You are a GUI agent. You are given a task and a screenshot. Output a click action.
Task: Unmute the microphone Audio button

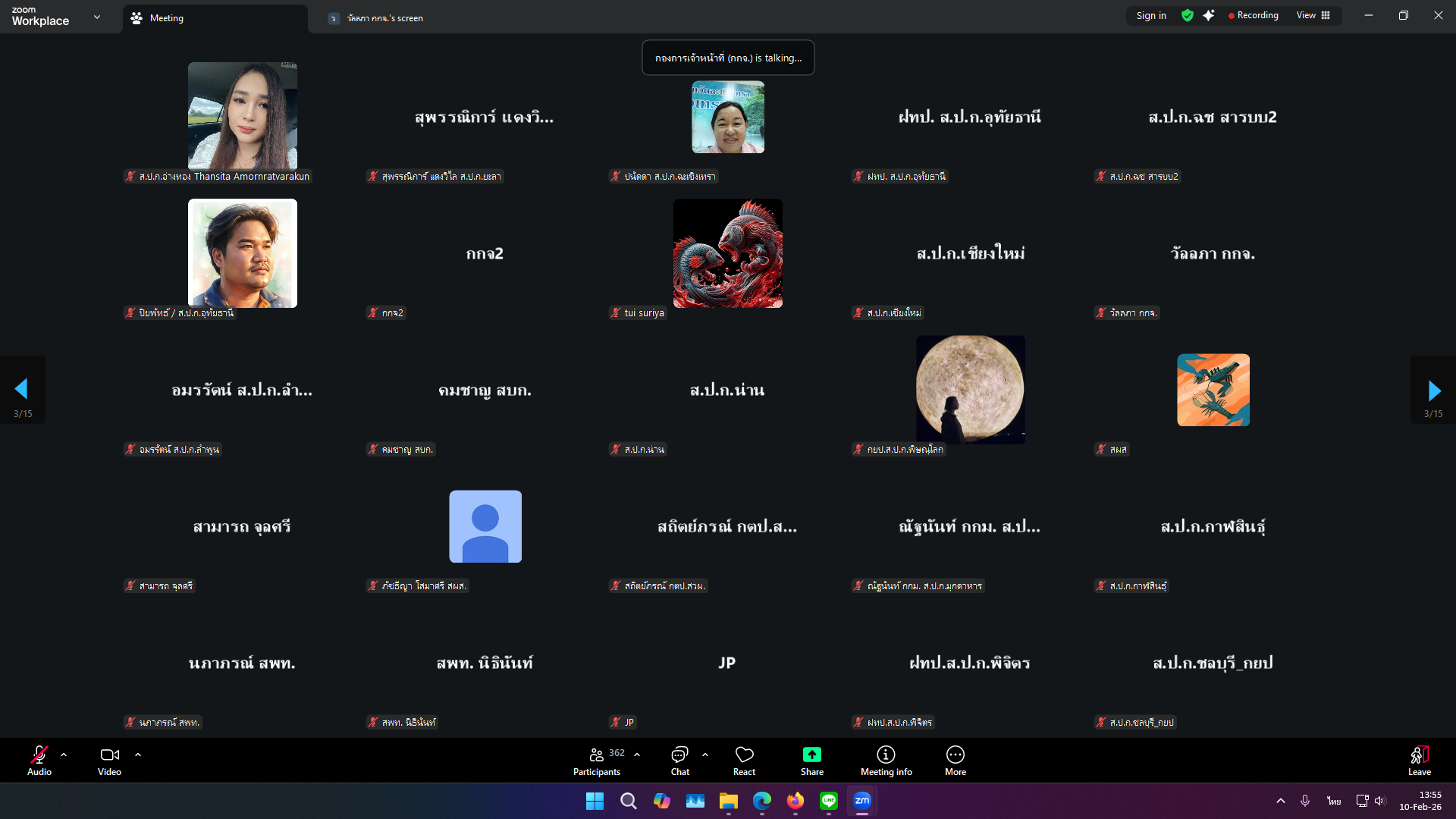tap(39, 755)
